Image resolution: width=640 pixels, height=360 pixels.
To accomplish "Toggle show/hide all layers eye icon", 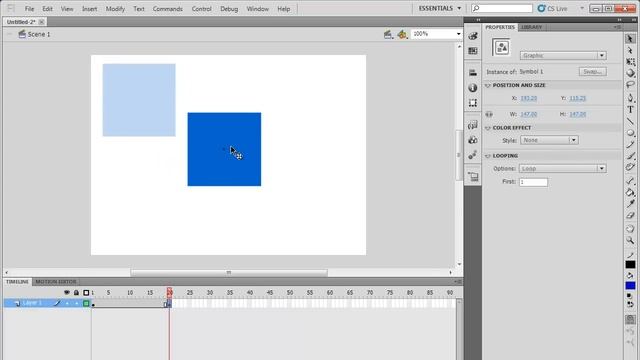I will (67, 293).
